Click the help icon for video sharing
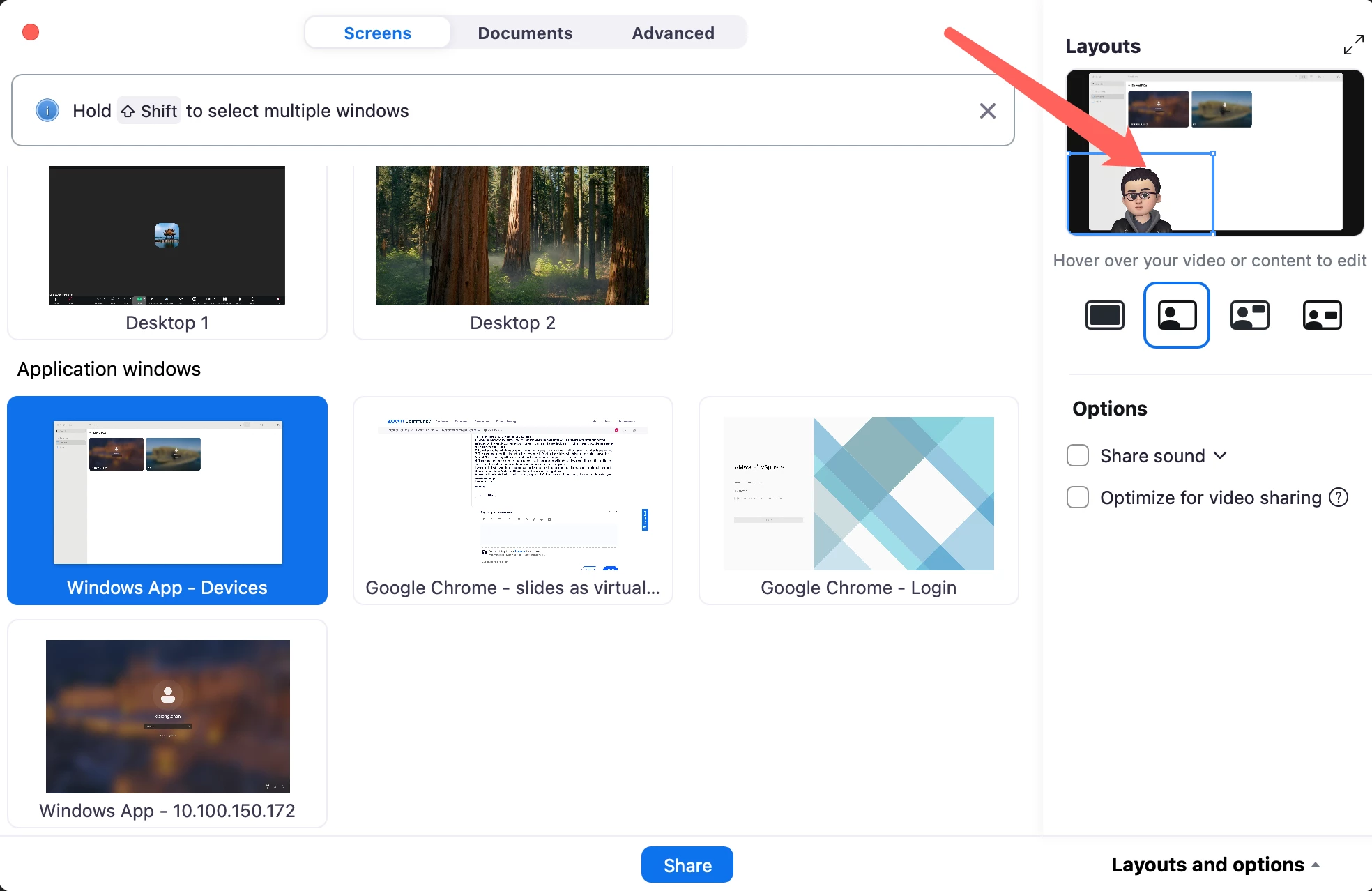1372x891 pixels. coord(1339,497)
